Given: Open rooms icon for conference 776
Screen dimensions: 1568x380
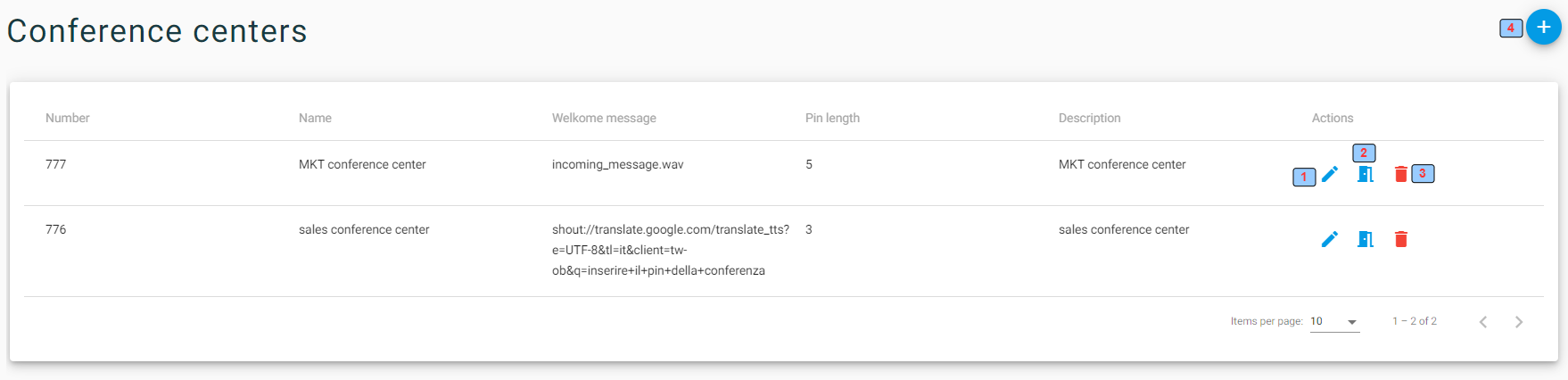Looking at the screenshot, I should tap(1366, 239).
